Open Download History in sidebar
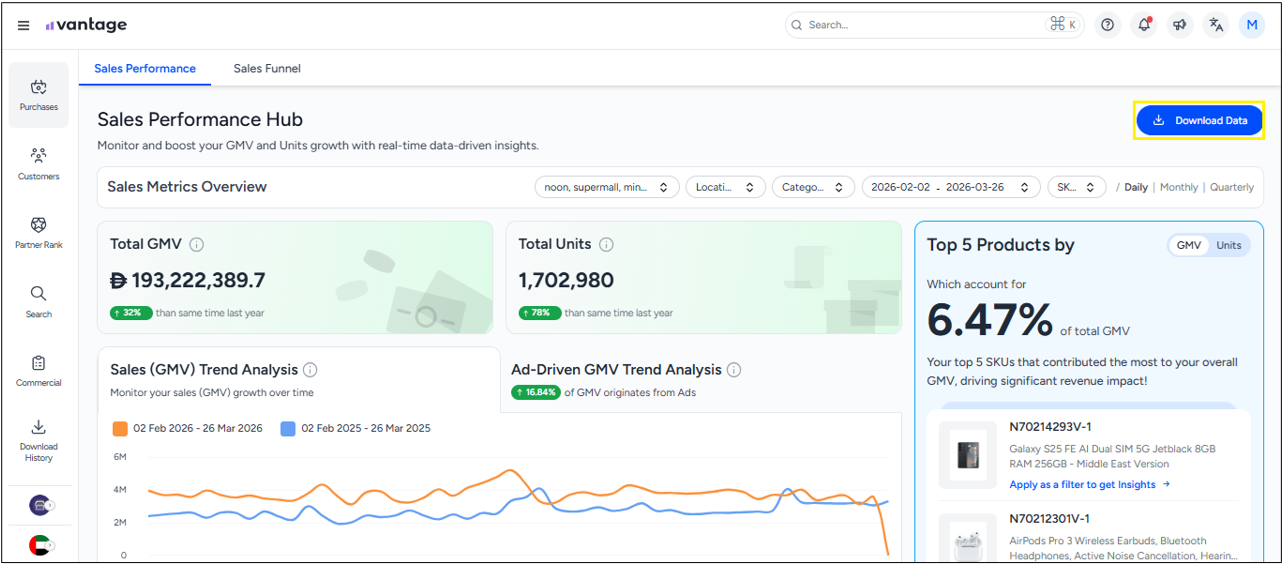 [x=39, y=440]
